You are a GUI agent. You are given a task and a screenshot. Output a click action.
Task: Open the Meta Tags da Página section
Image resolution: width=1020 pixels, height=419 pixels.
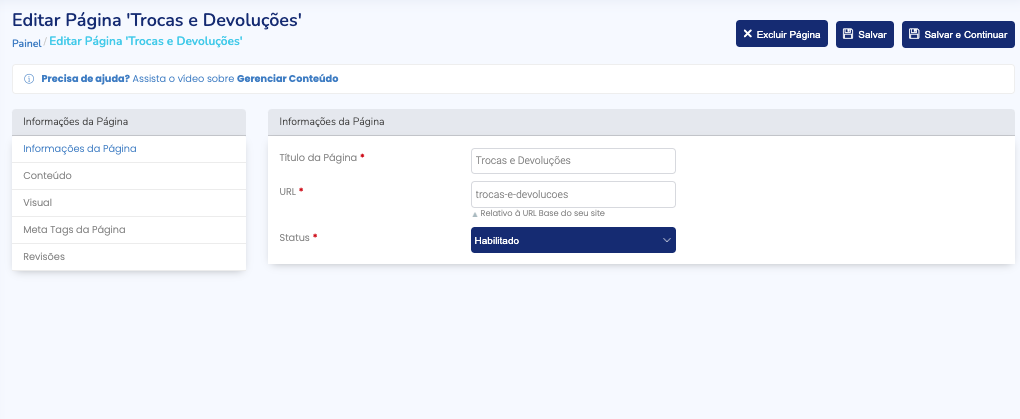tap(74, 230)
